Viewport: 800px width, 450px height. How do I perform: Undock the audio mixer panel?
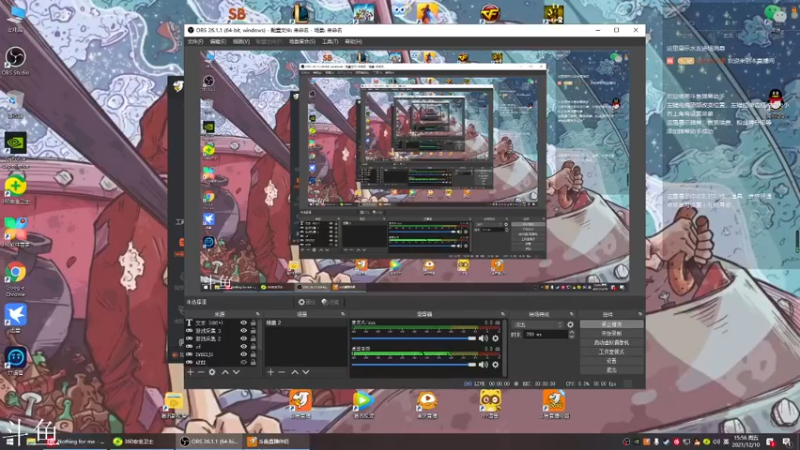click(x=503, y=314)
